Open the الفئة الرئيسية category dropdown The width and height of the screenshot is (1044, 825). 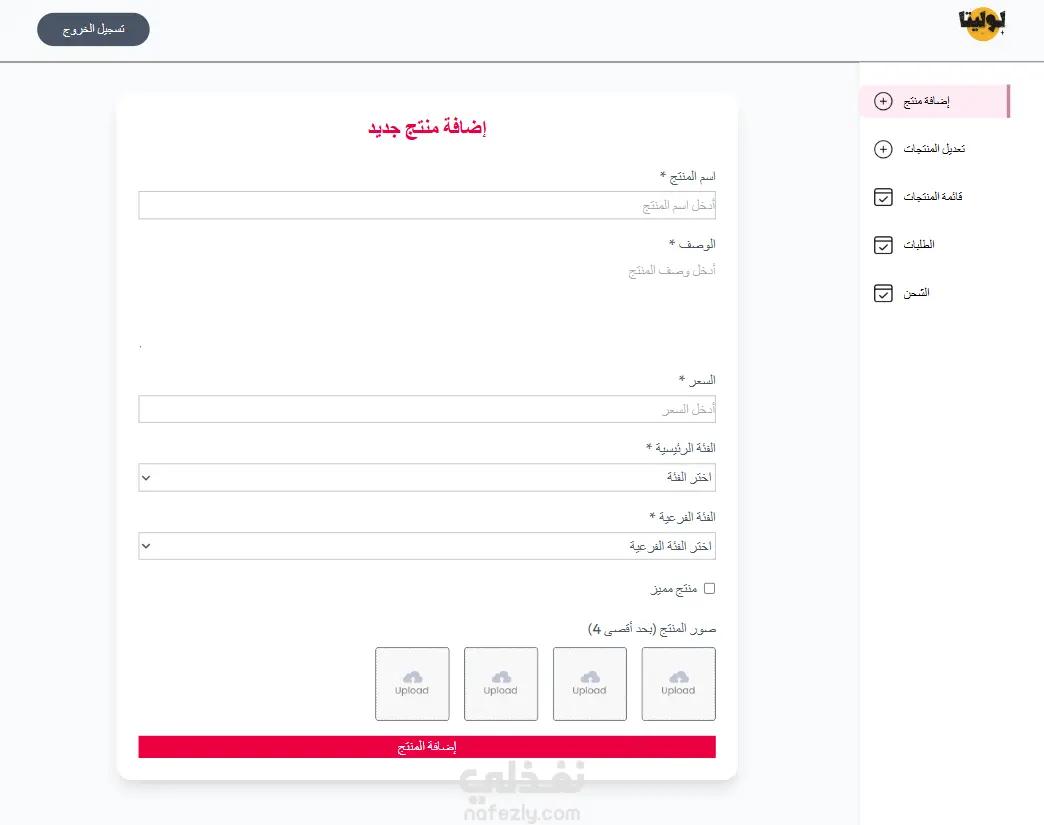pyautogui.click(x=427, y=478)
